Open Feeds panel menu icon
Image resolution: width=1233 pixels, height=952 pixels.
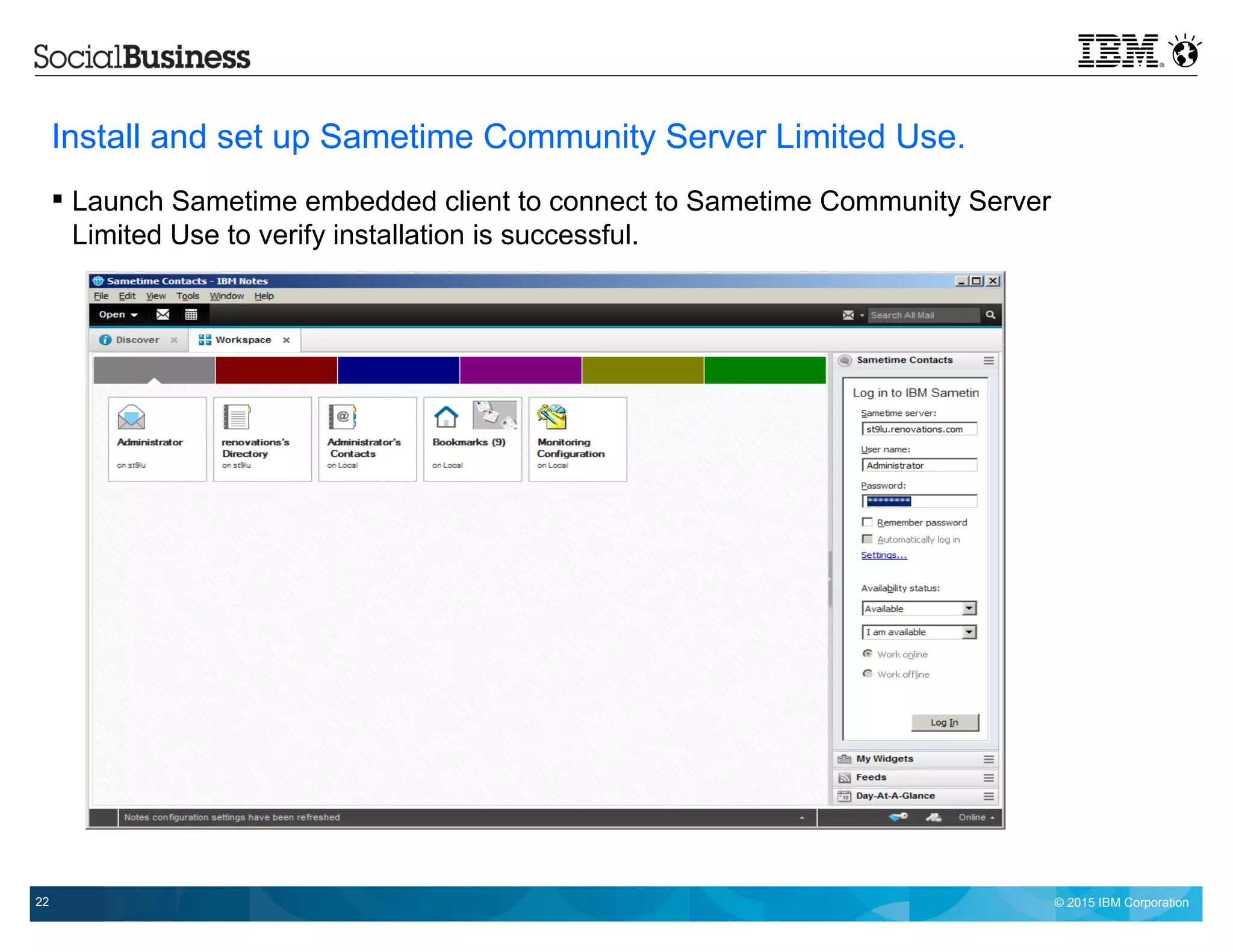click(x=989, y=778)
